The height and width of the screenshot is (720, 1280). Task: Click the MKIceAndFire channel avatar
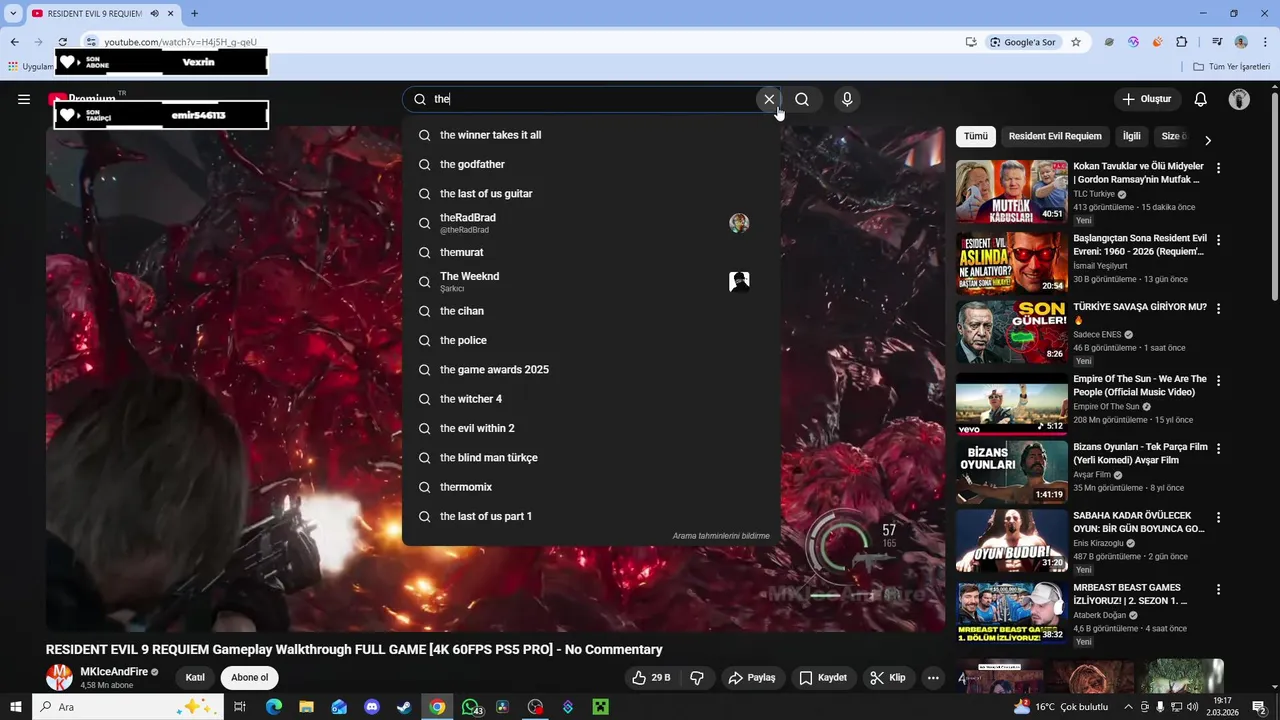tap(60, 678)
